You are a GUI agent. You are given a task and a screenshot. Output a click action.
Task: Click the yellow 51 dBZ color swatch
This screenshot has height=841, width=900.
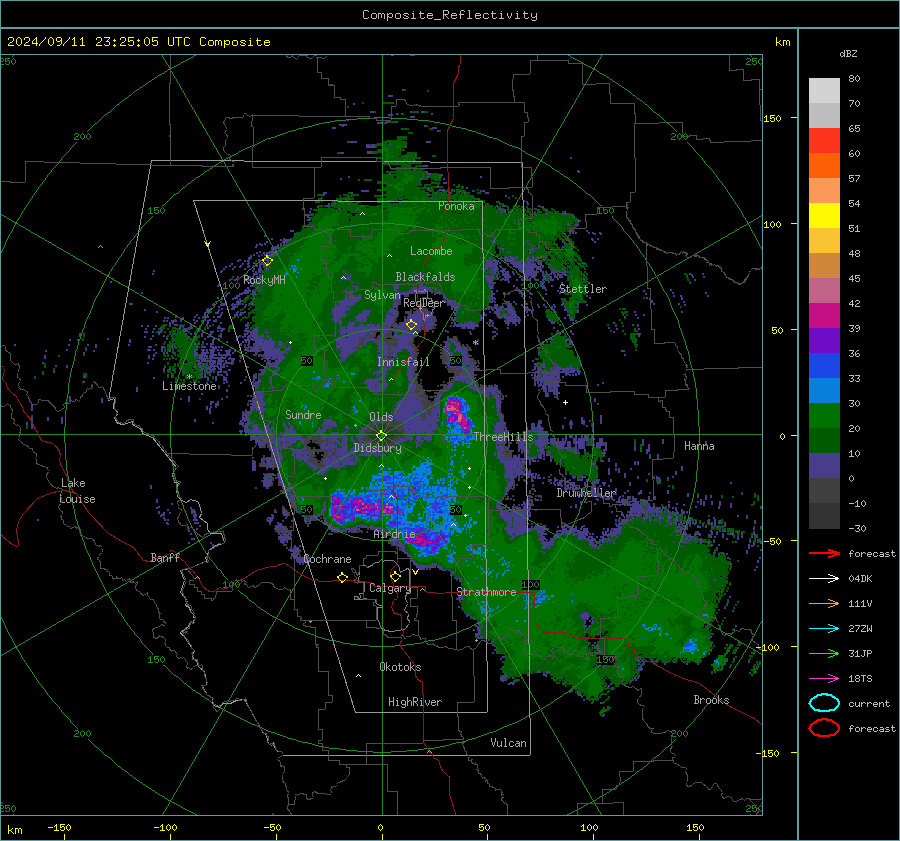pos(824,215)
